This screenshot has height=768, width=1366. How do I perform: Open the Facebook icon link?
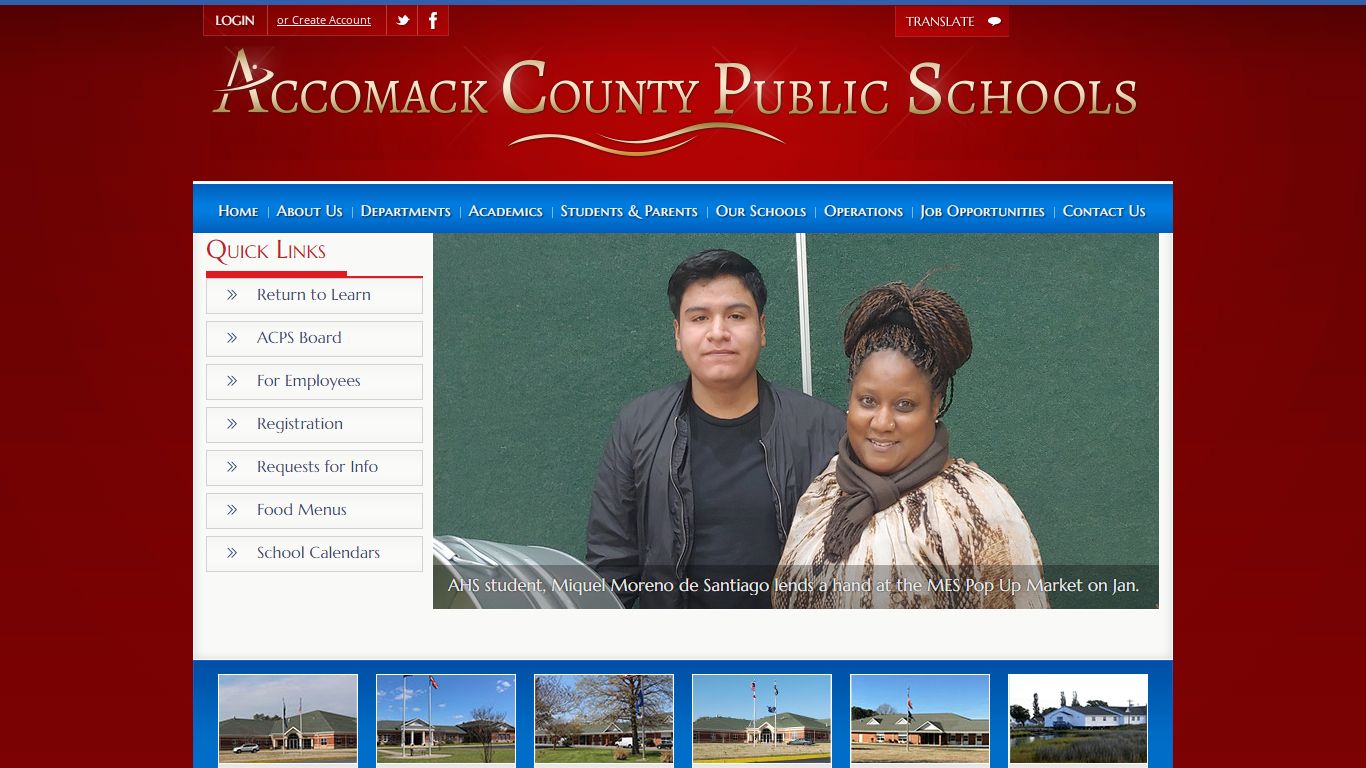click(433, 20)
